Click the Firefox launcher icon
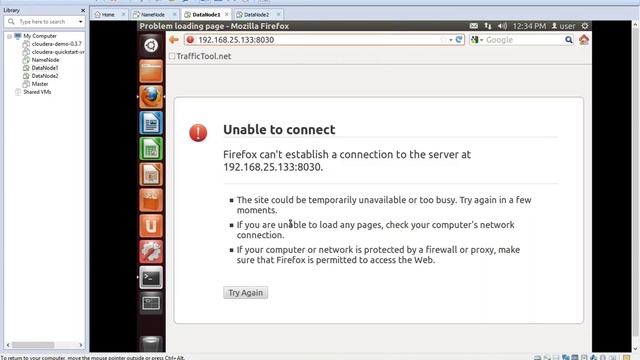This screenshot has height=360, width=640. click(151, 97)
